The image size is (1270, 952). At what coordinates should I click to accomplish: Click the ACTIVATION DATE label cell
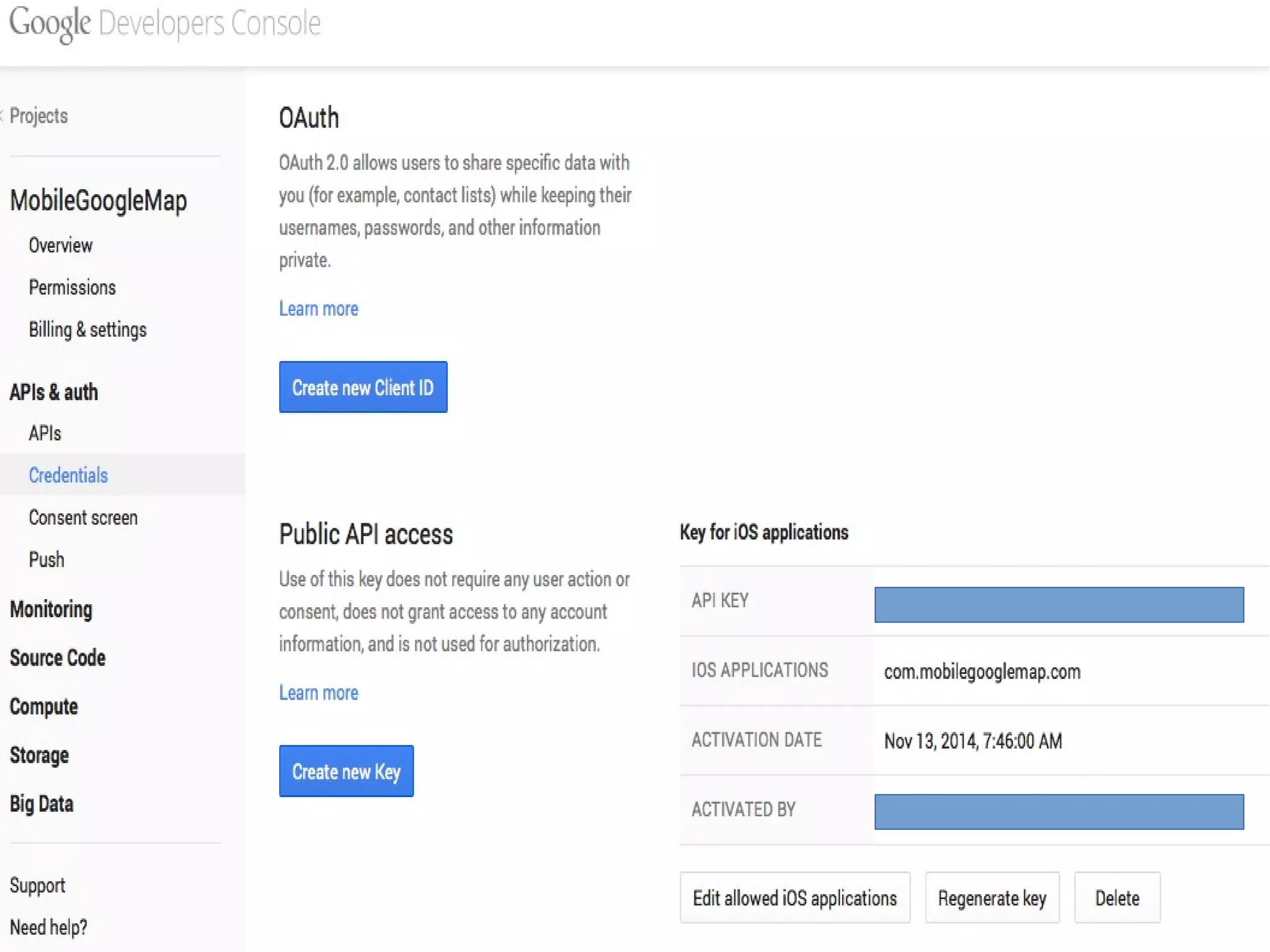coord(776,740)
